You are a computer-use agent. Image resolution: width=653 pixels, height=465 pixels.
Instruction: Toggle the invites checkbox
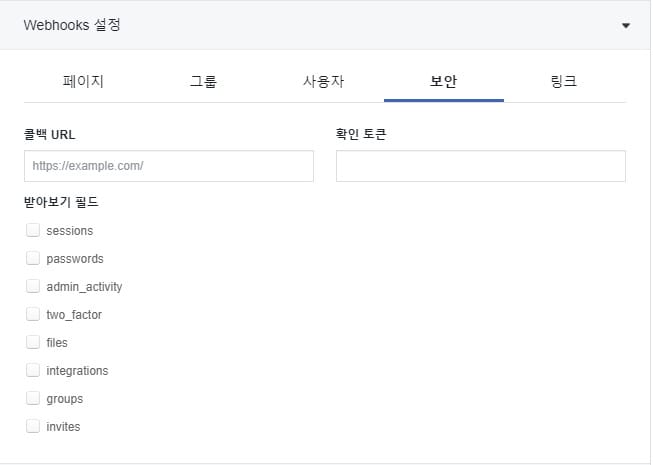coord(33,426)
